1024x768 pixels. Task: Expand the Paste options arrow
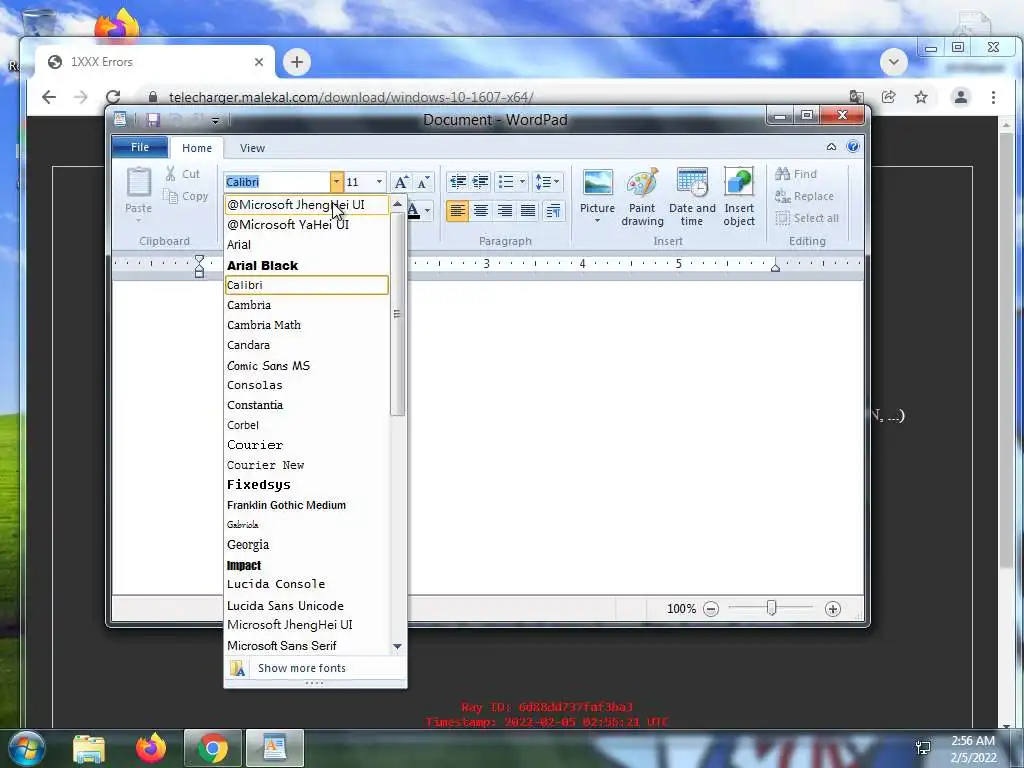[x=138, y=221]
